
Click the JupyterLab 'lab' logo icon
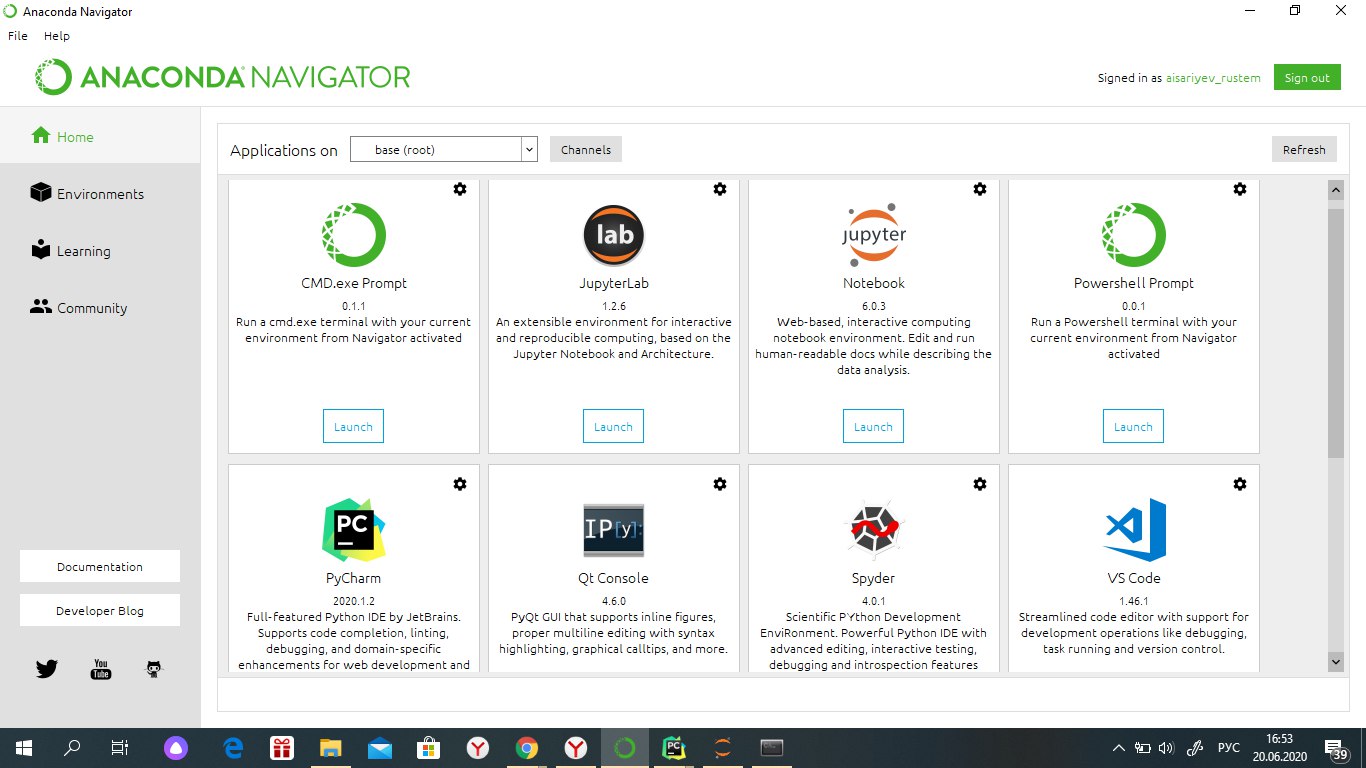point(614,234)
